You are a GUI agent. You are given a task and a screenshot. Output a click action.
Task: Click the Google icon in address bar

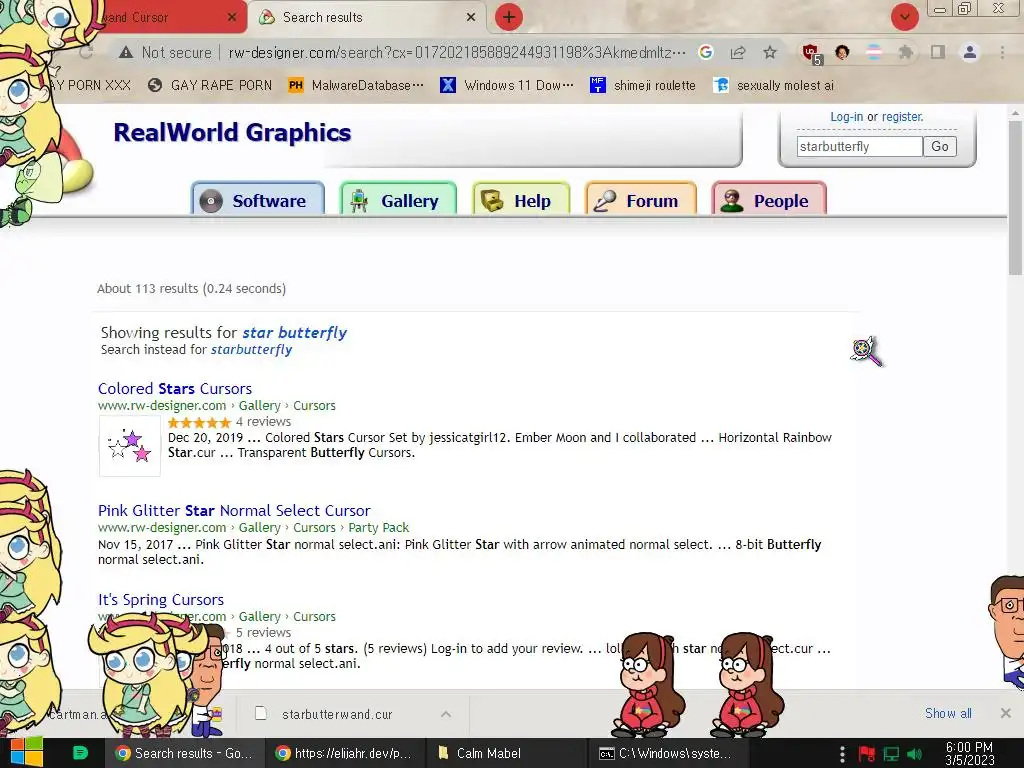[705, 52]
